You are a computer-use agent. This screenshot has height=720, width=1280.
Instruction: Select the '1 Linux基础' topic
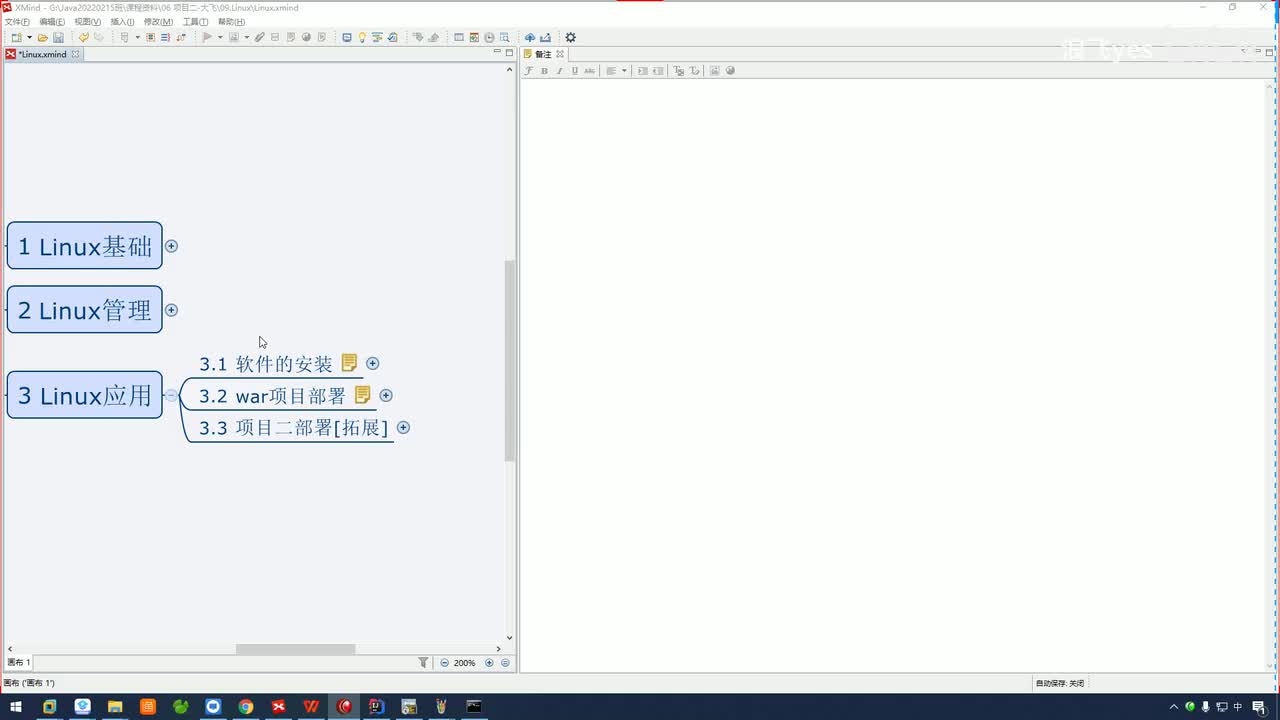84,246
